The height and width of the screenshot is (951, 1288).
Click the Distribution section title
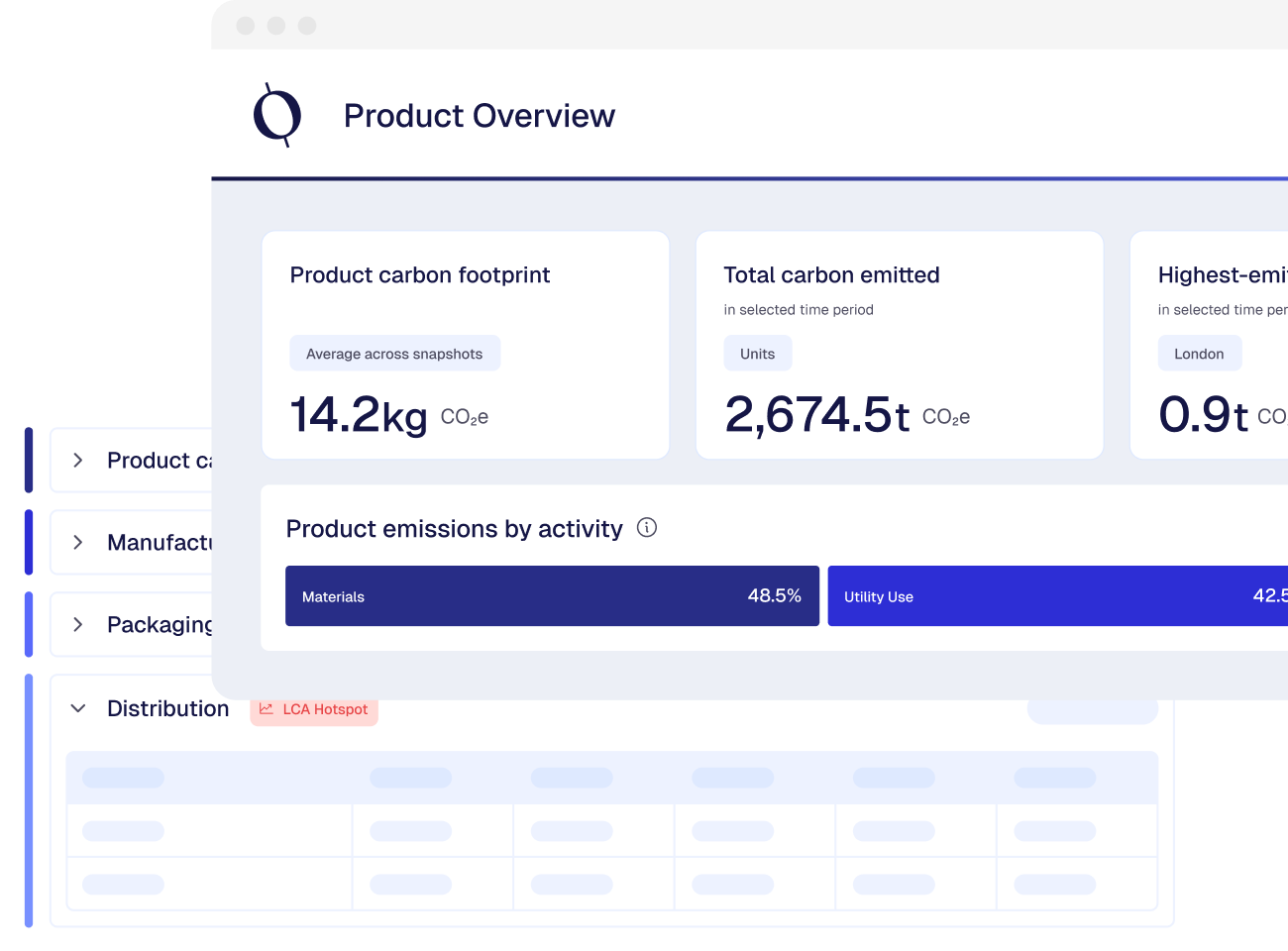[167, 709]
